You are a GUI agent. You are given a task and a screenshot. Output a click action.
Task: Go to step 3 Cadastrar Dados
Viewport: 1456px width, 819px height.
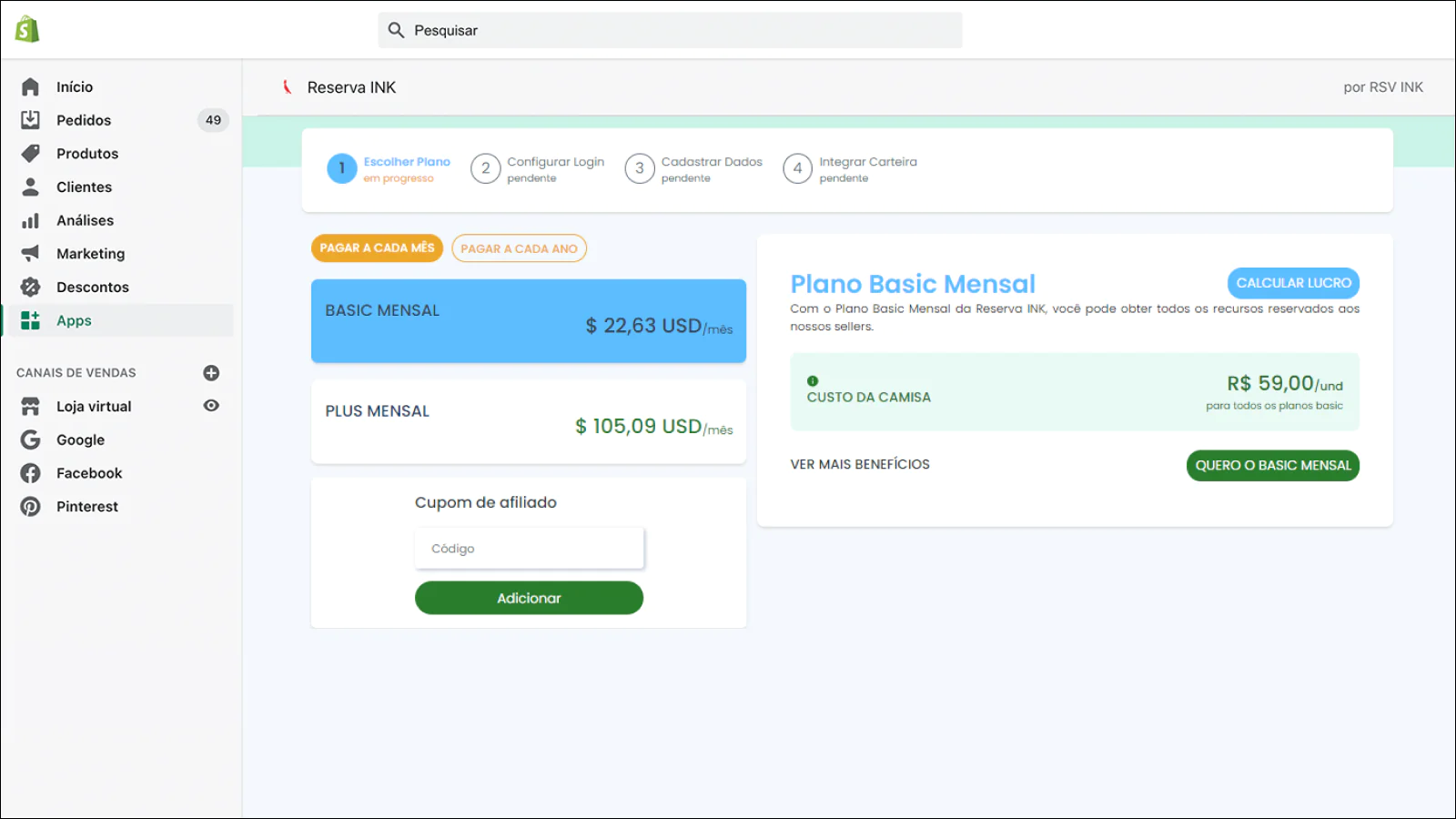pos(693,168)
